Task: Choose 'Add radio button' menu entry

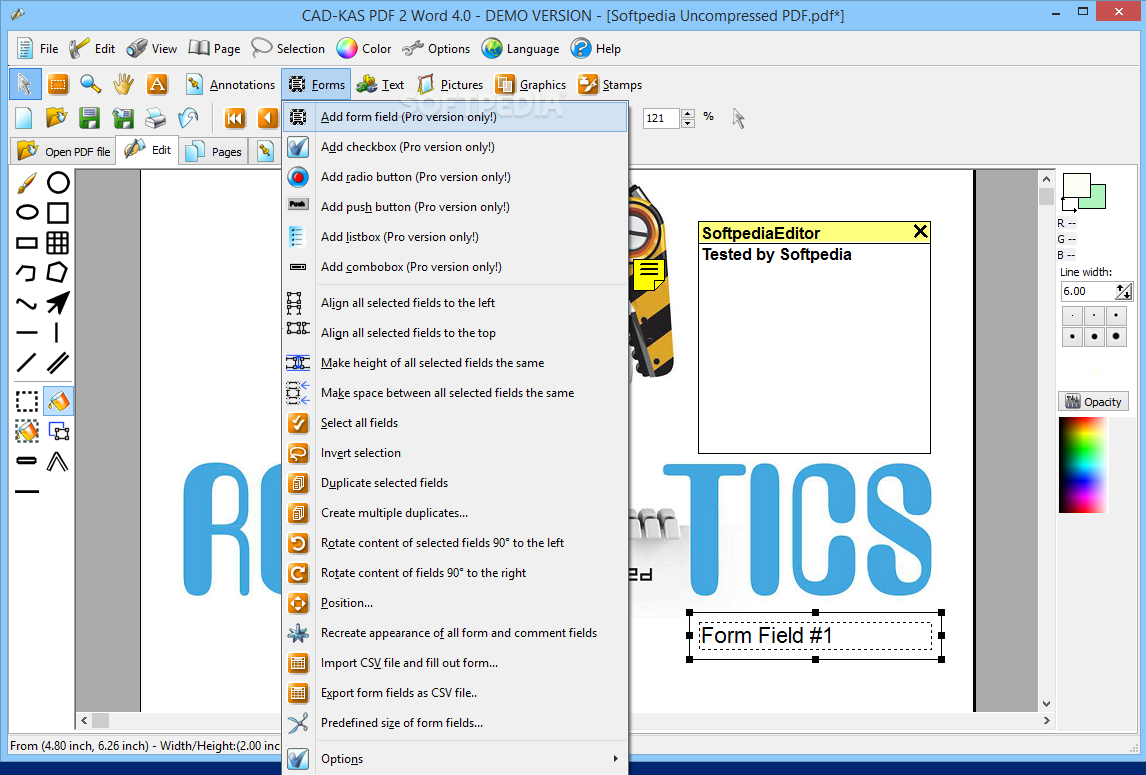Action: (455, 177)
